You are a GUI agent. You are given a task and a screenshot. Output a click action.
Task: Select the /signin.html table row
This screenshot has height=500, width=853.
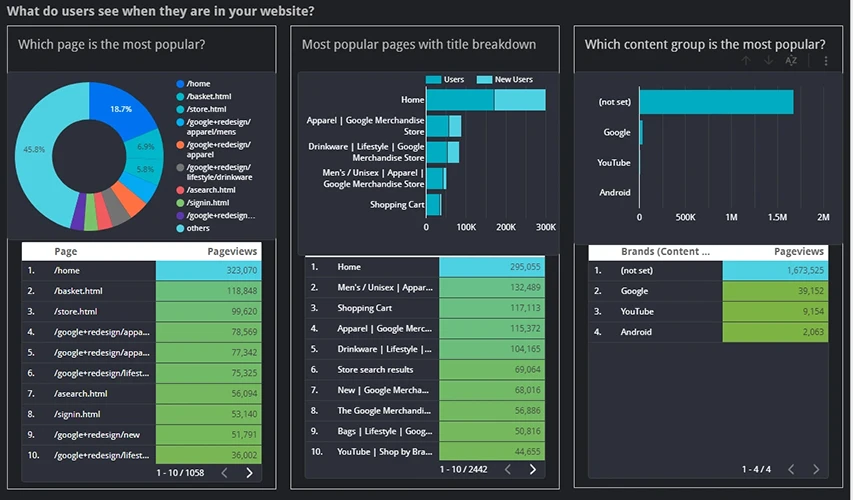(141, 414)
